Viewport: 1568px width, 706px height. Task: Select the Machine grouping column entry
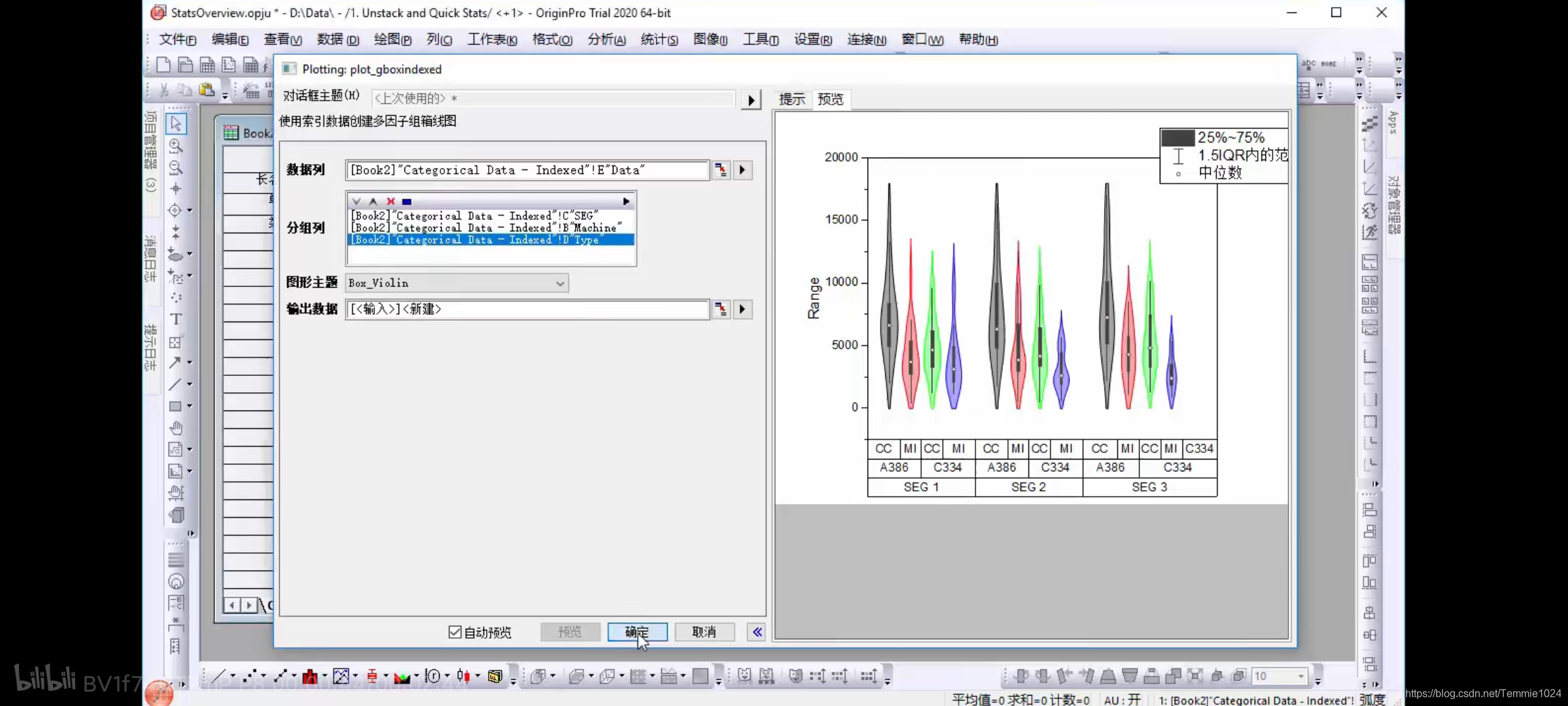coord(486,228)
